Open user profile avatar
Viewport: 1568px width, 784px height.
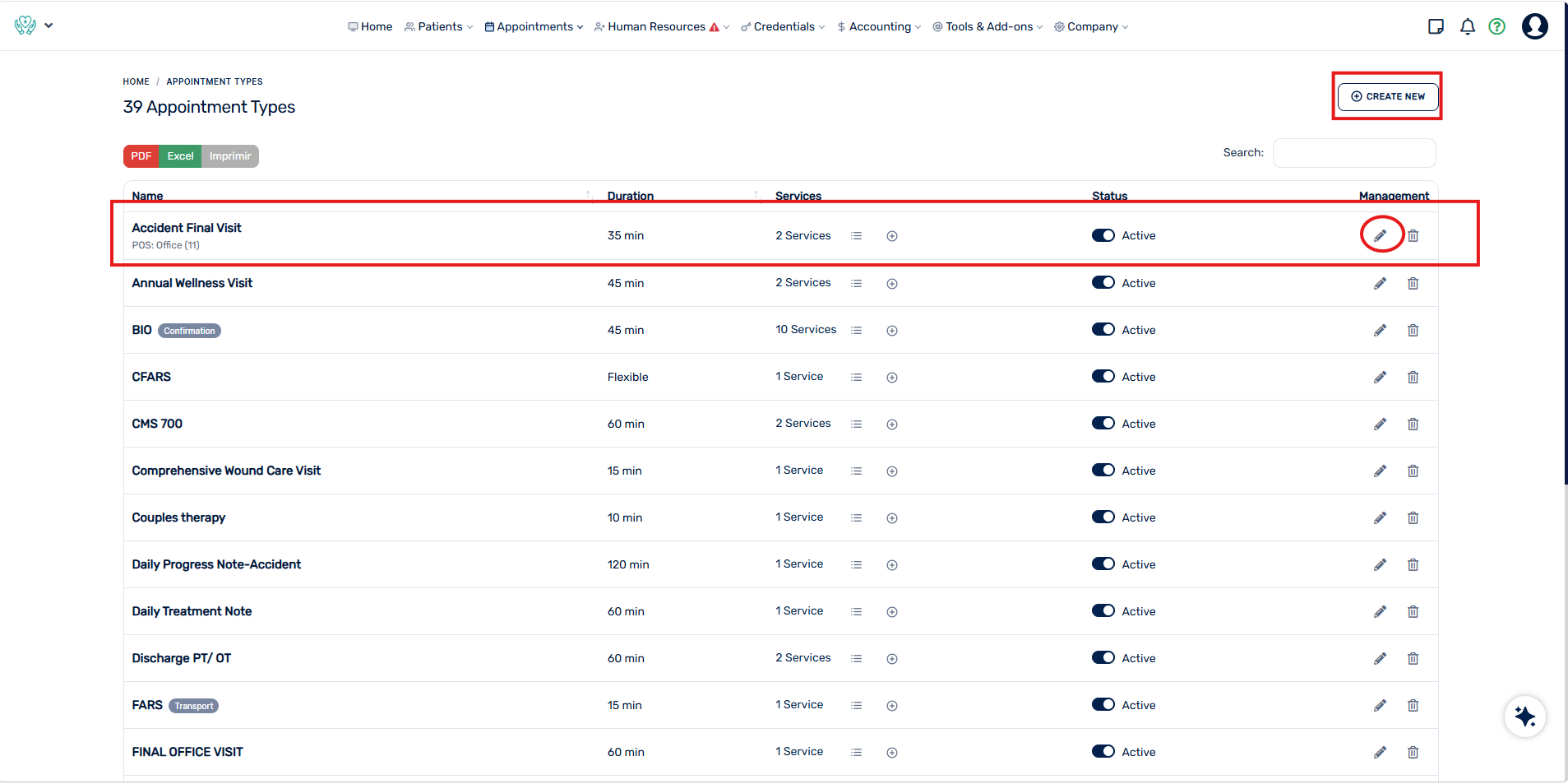click(x=1534, y=26)
